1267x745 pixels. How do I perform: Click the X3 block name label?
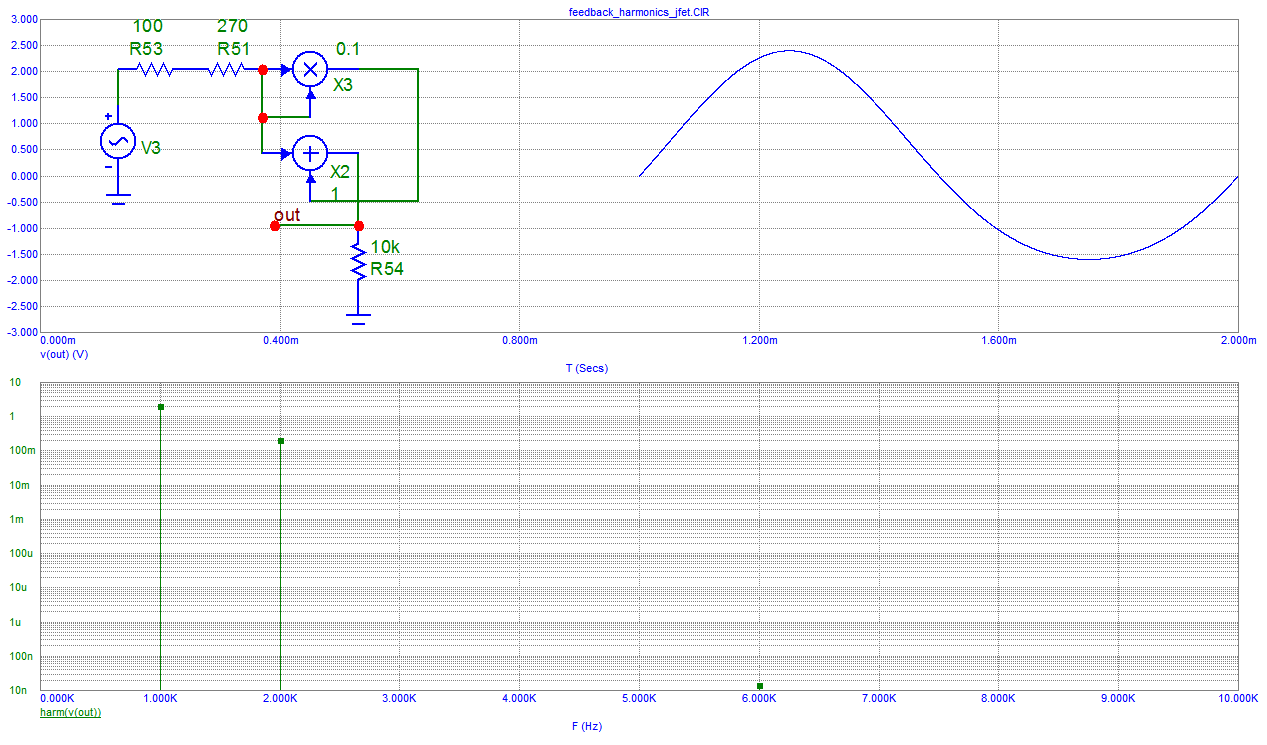tap(342, 85)
